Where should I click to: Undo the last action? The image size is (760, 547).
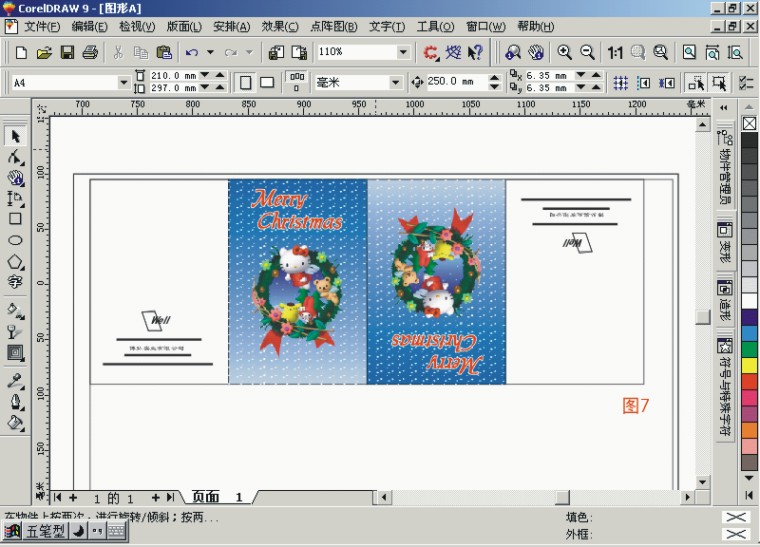pos(191,52)
